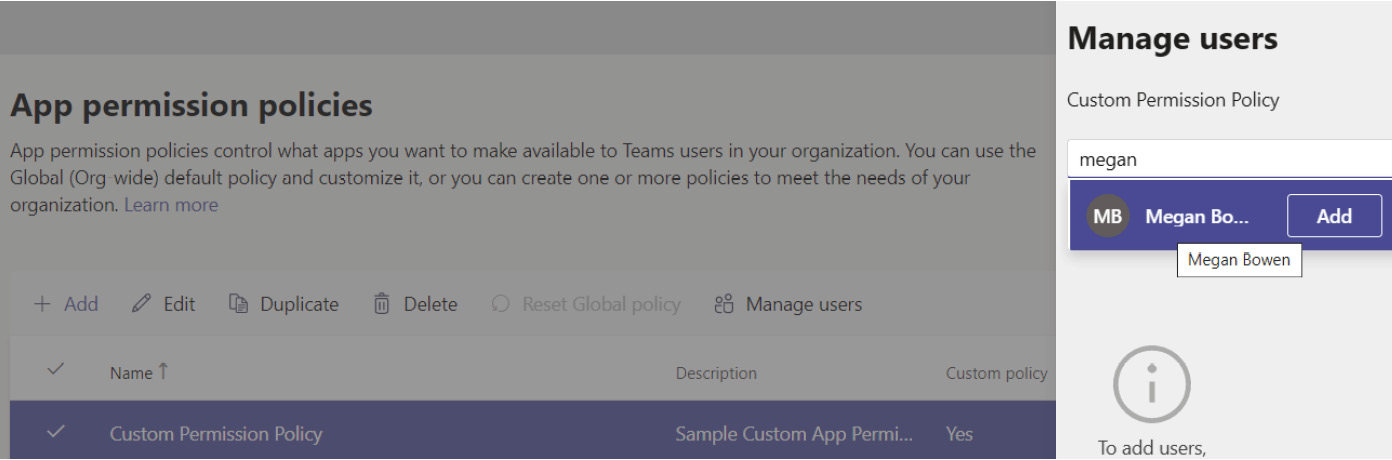Click the Reset Global policy icon
Image resolution: width=1392 pixels, height=460 pixels.
(501, 304)
